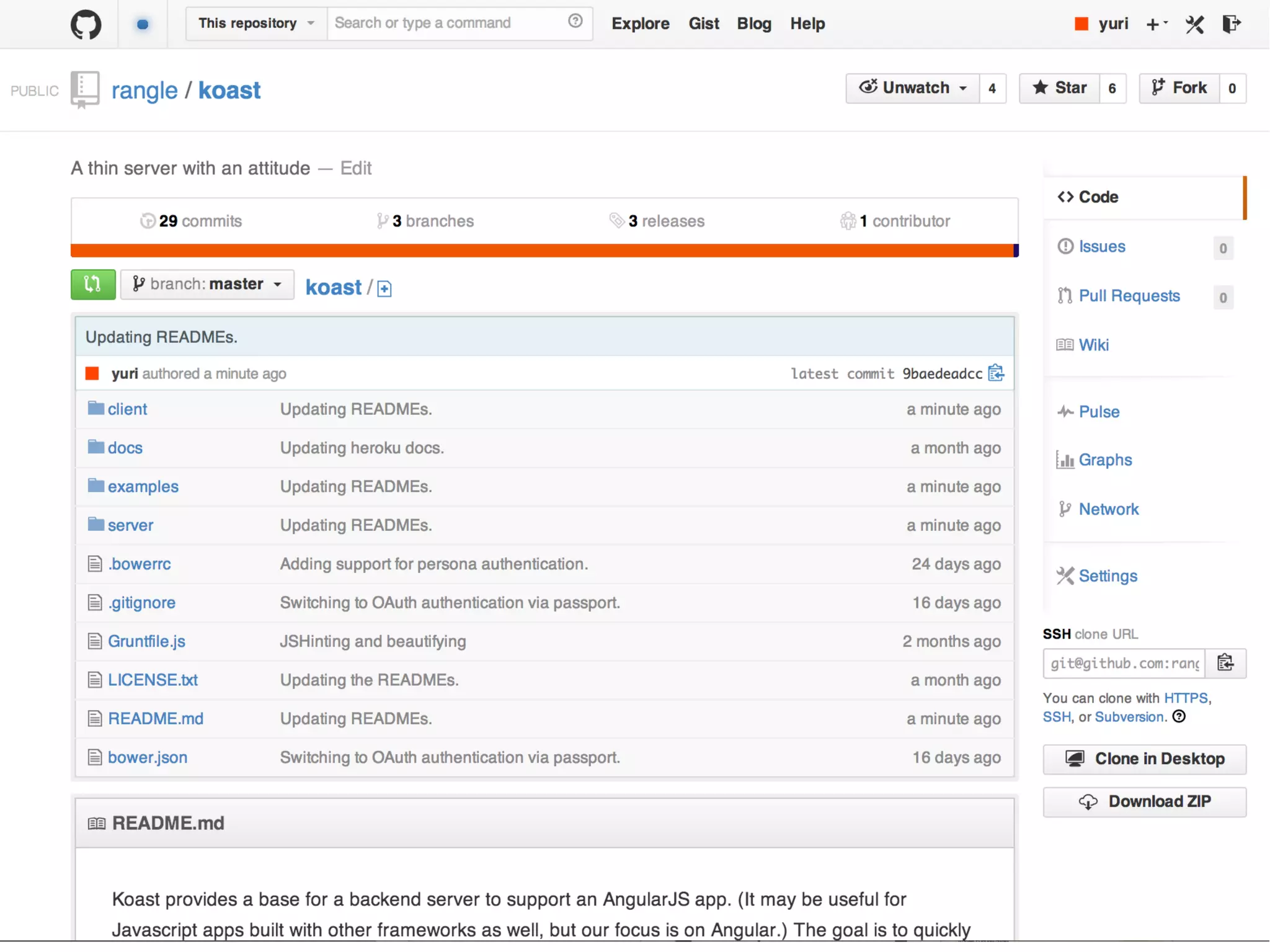The image size is (1270, 952).
Task: Toggle Star on the koast repository
Action: 1060,88
